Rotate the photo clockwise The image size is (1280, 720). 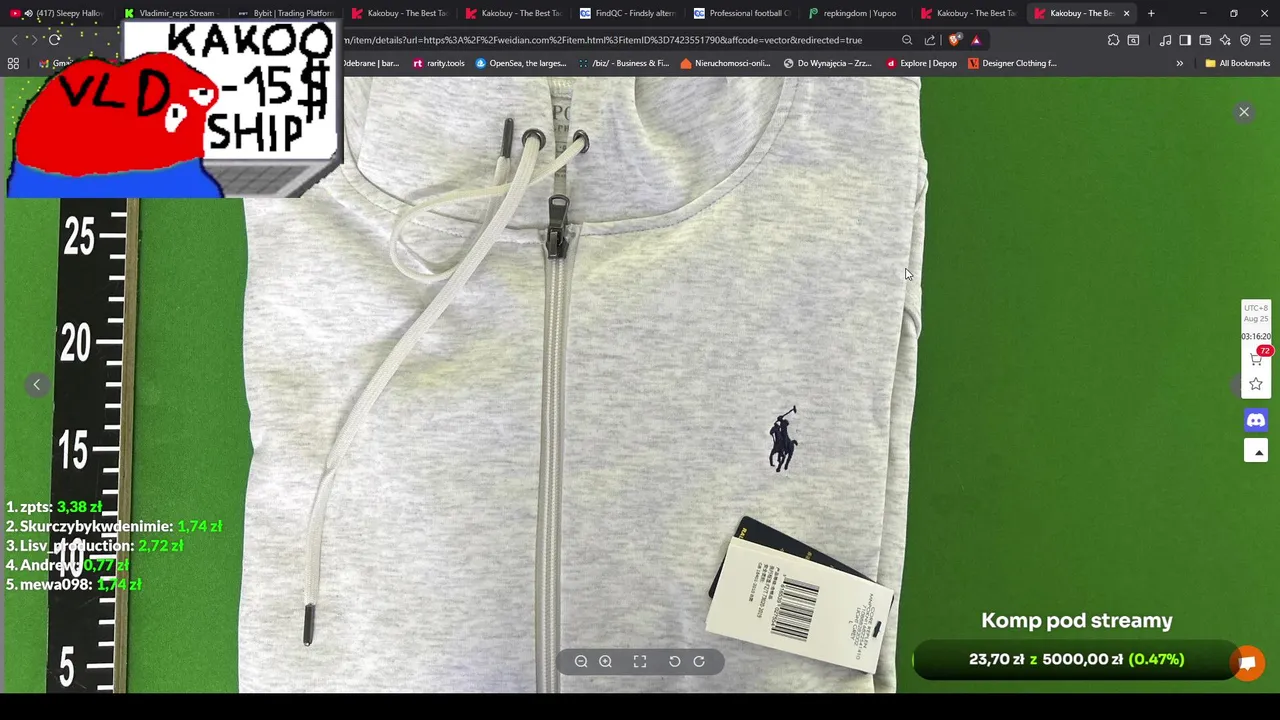pos(699,661)
